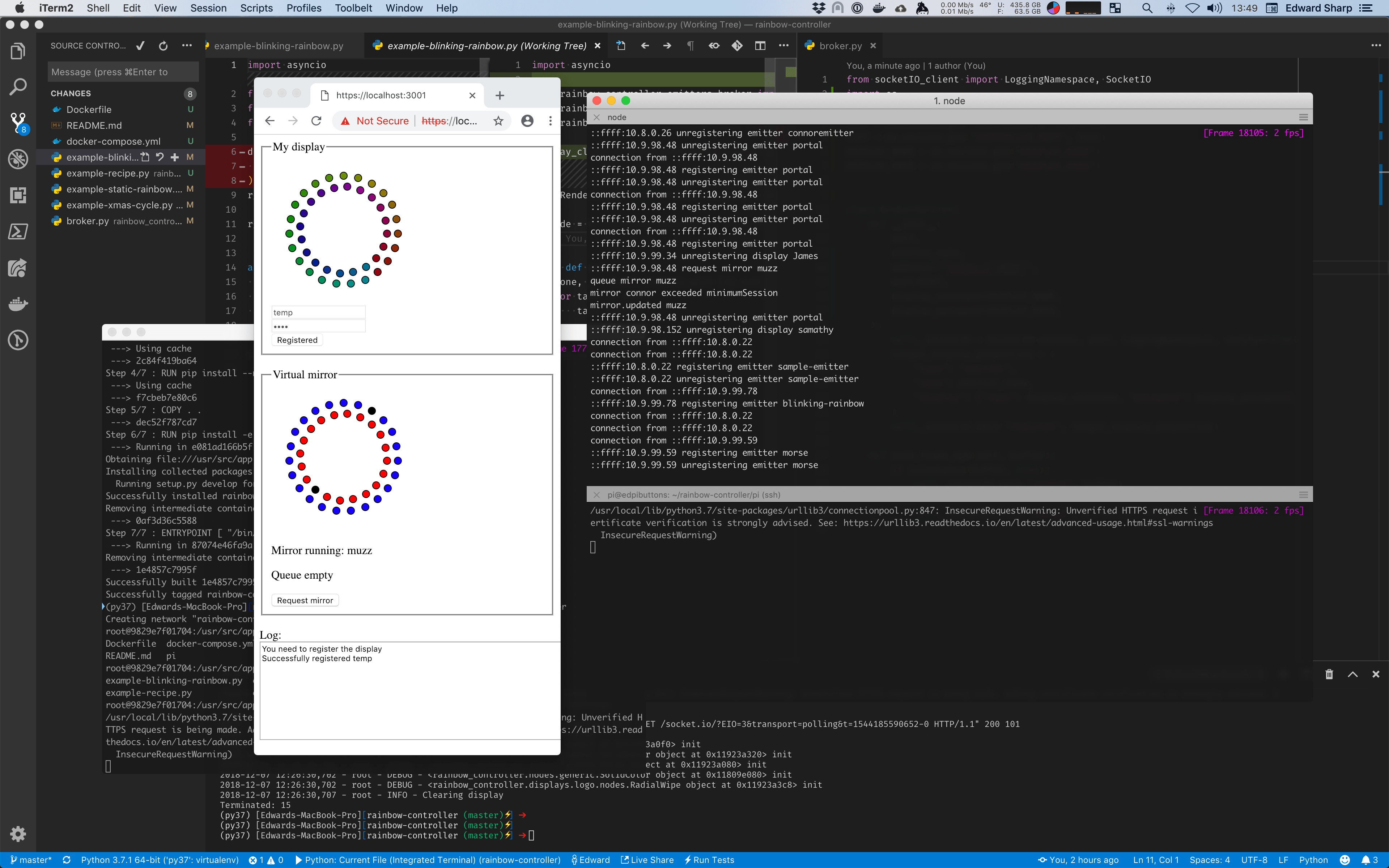Click the Request mirror button
This screenshot has width=1389, height=868.
tap(305, 600)
